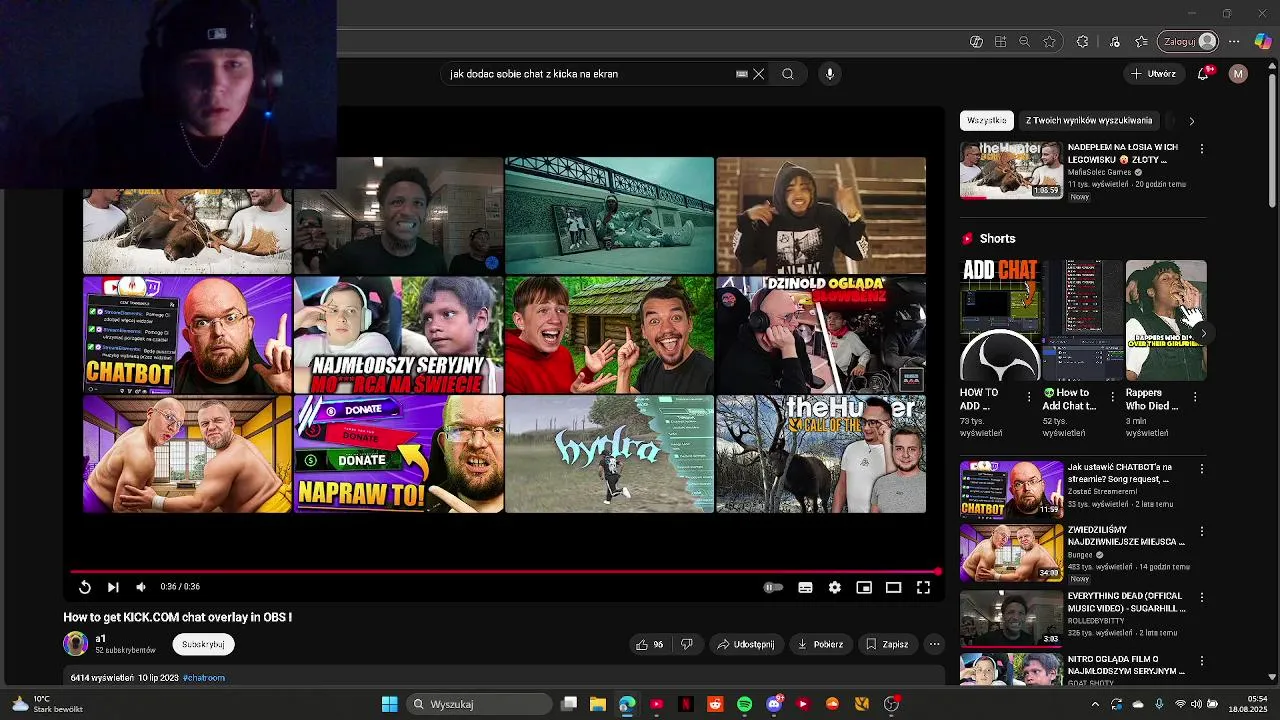Focus the YouTube search input
Viewport: 1280px width, 720px height.
coord(590,74)
